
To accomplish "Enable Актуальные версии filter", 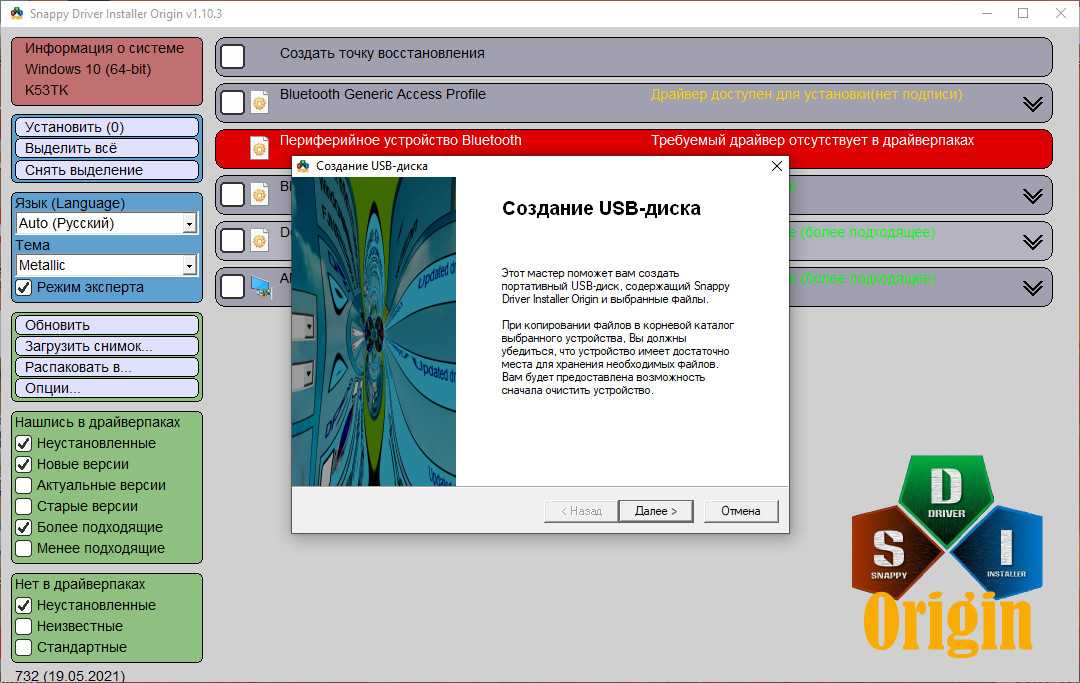I will [x=23, y=485].
